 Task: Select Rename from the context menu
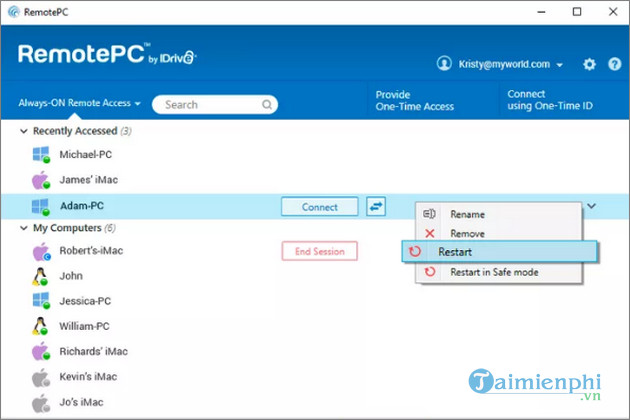[499, 214]
